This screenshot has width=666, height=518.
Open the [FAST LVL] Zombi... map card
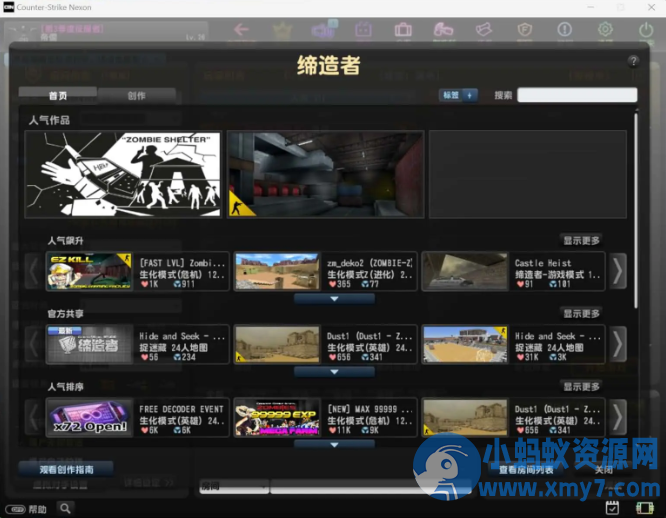(138, 271)
